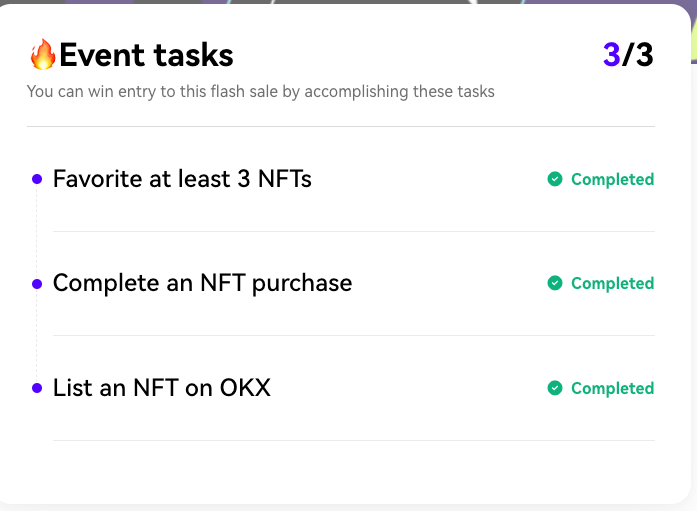The height and width of the screenshot is (511, 697).
Task: Click the Event tasks heading
Action: 146,55
